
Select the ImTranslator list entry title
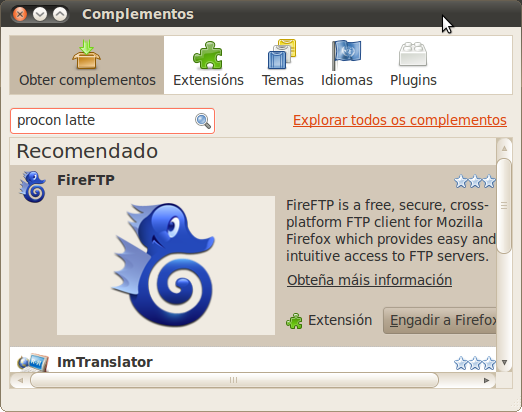coord(105,362)
